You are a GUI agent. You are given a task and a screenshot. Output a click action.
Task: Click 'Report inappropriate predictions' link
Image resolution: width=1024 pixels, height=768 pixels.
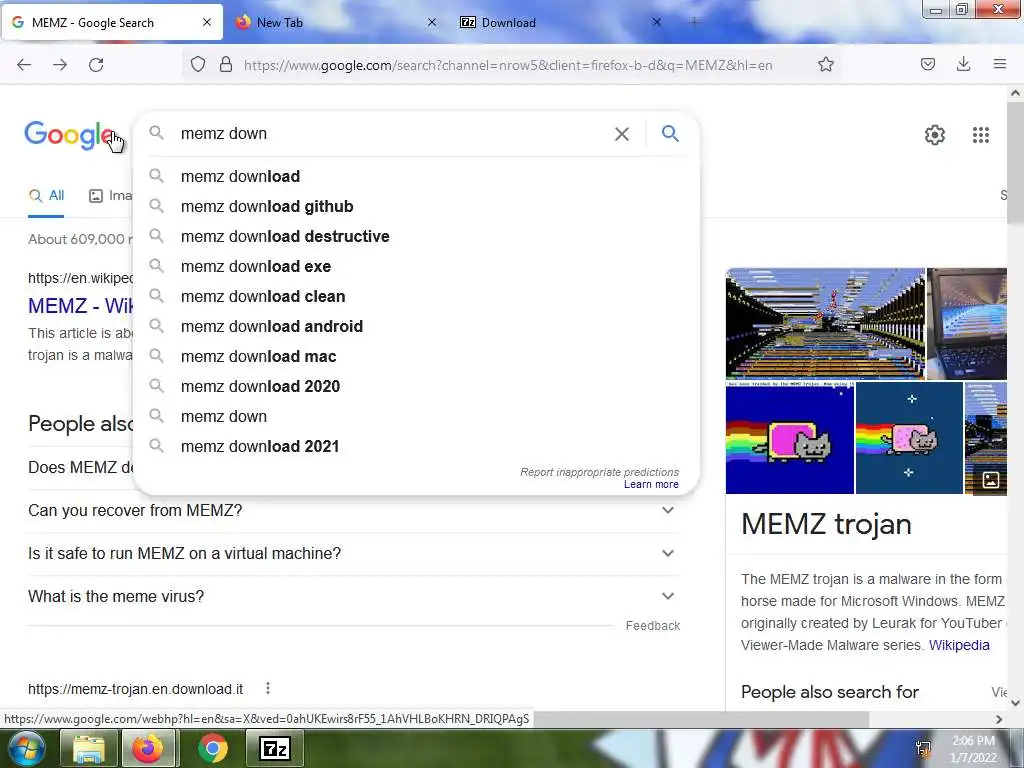(x=599, y=472)
